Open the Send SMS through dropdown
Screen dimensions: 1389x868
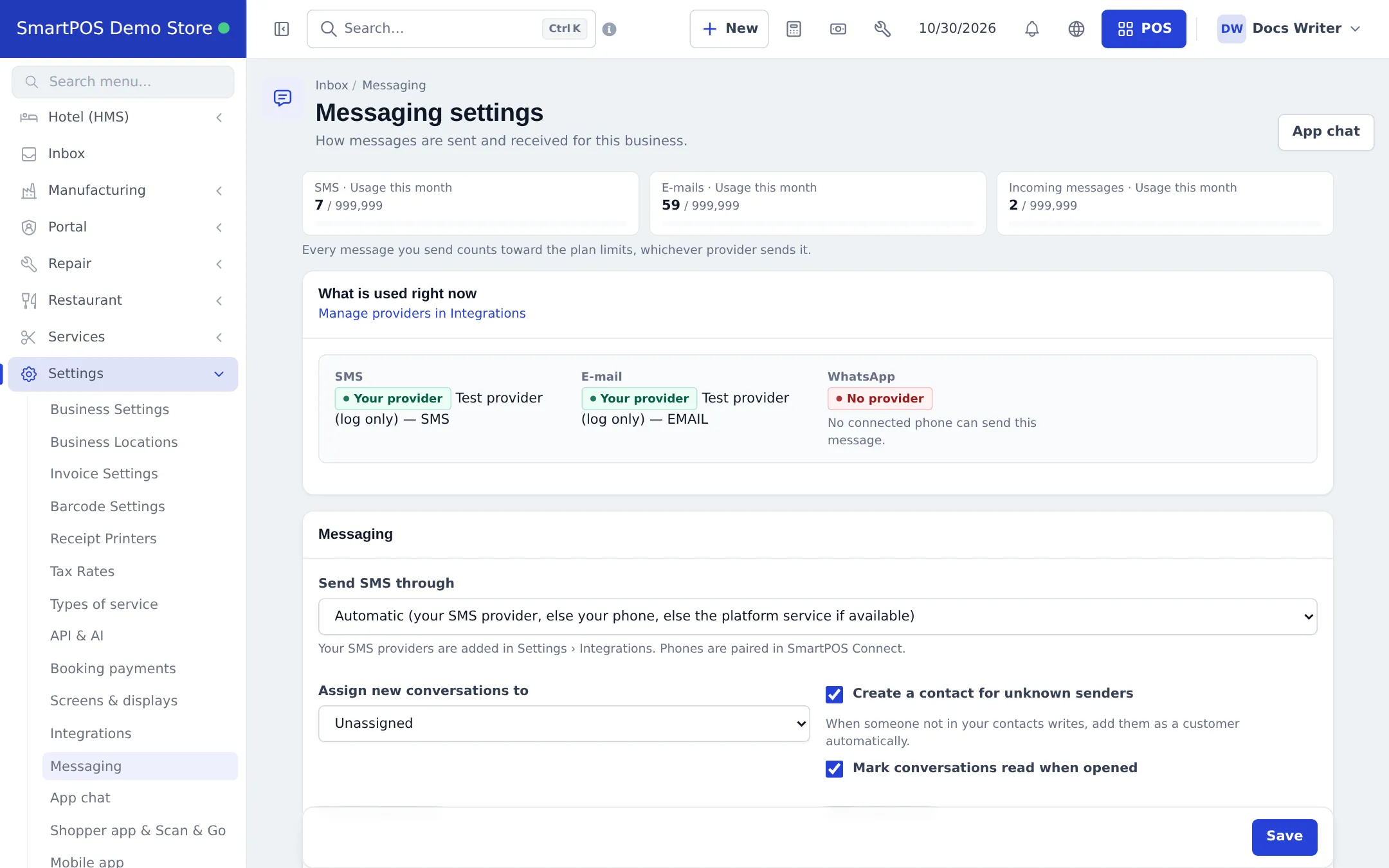pyautogui.click(x=817, y=616)
